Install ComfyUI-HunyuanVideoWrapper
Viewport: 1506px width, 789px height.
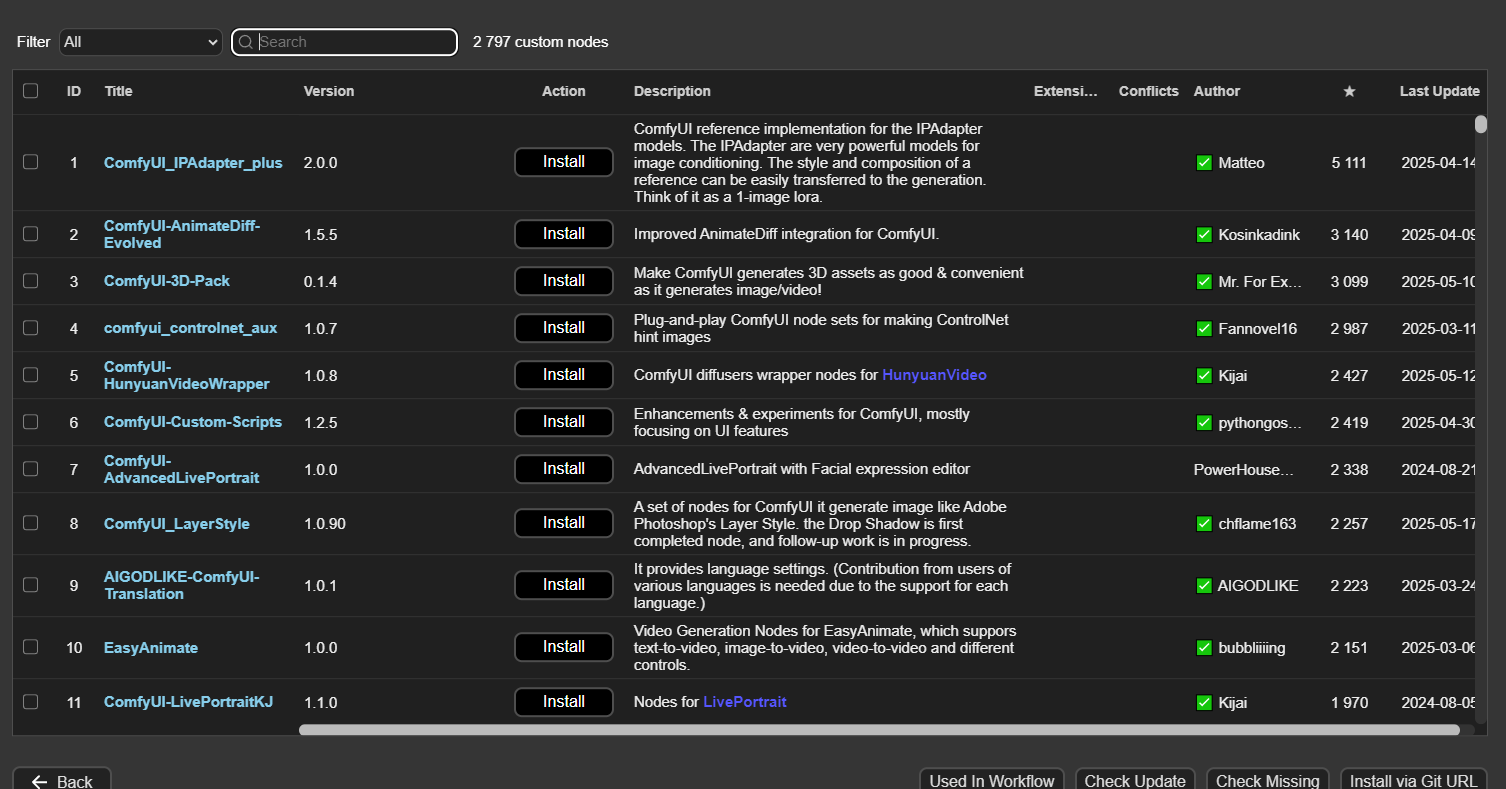[564, 375]
